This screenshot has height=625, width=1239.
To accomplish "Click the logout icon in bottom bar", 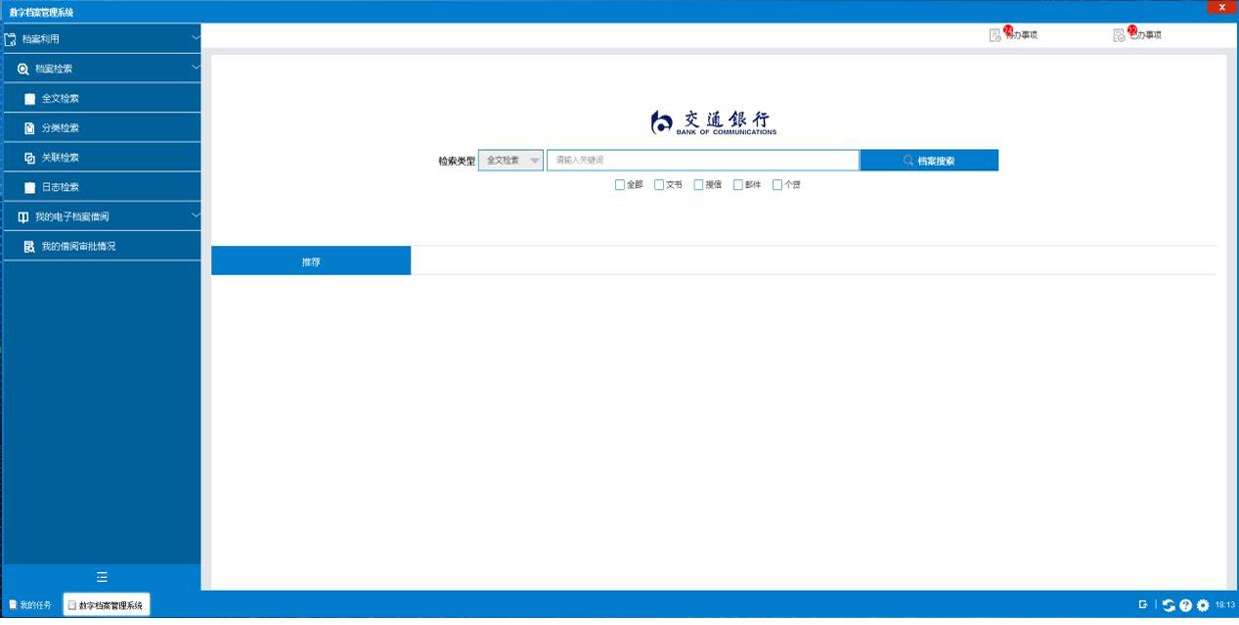I will [1142, 605].
